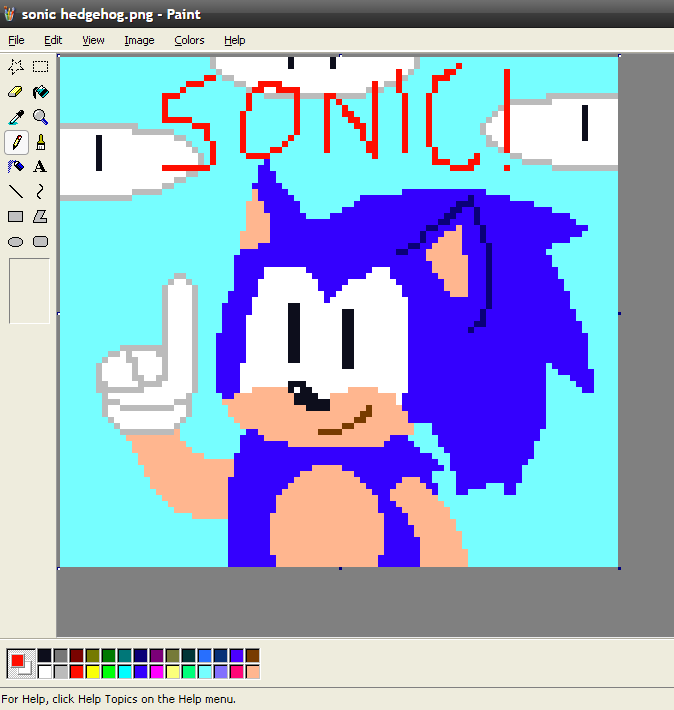This screenshot has height=710, width=674.
Task: Pick the pale yellow palette swatch
Action: tap(173, 672)
